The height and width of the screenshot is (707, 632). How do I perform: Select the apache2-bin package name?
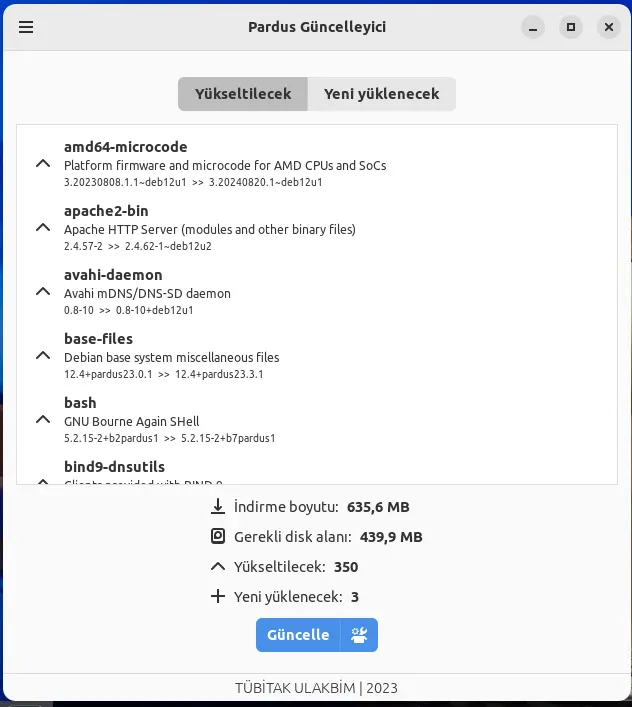point(106,211)
